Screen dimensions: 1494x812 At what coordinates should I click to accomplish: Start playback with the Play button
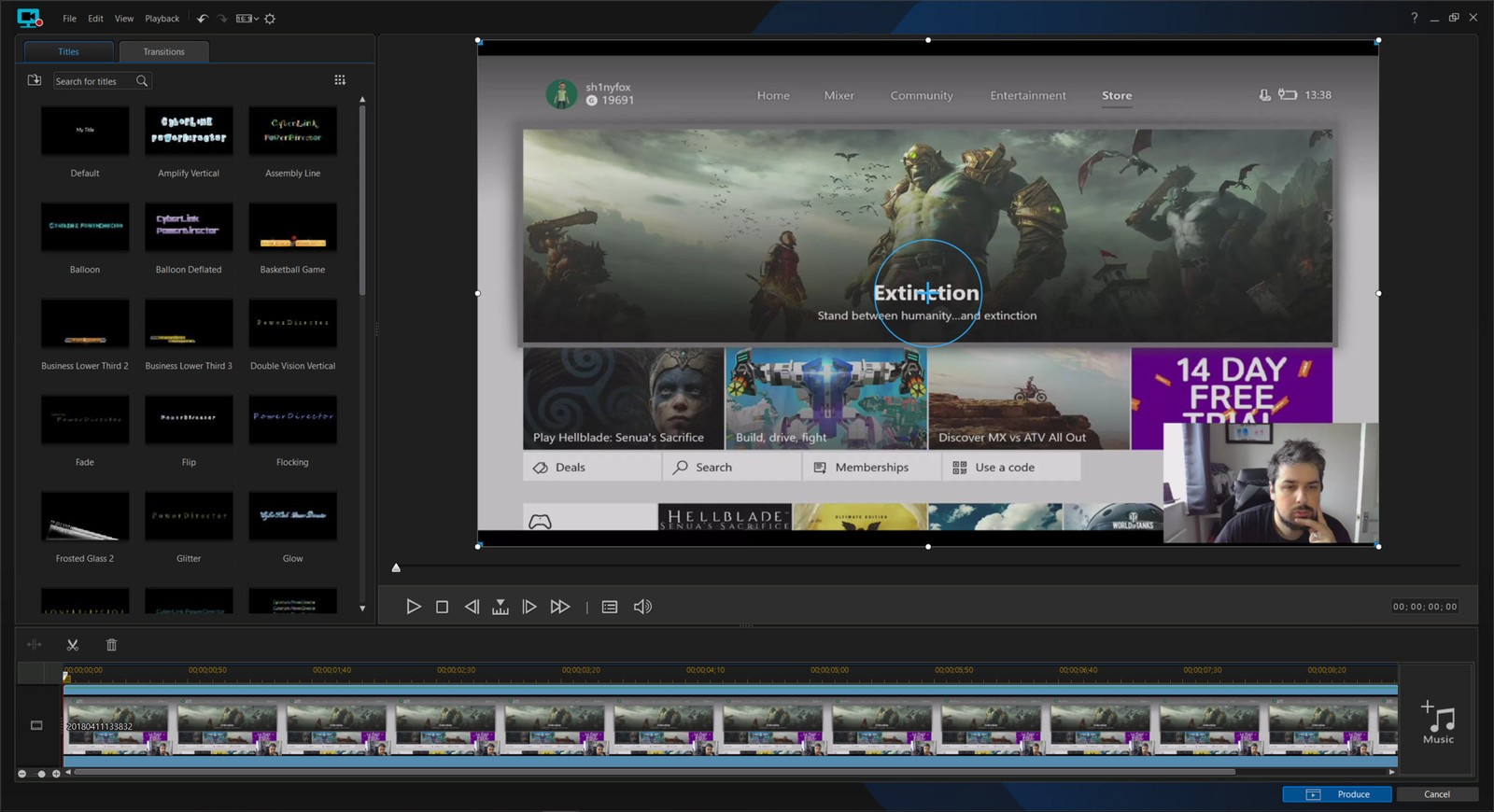coord(414,607)
